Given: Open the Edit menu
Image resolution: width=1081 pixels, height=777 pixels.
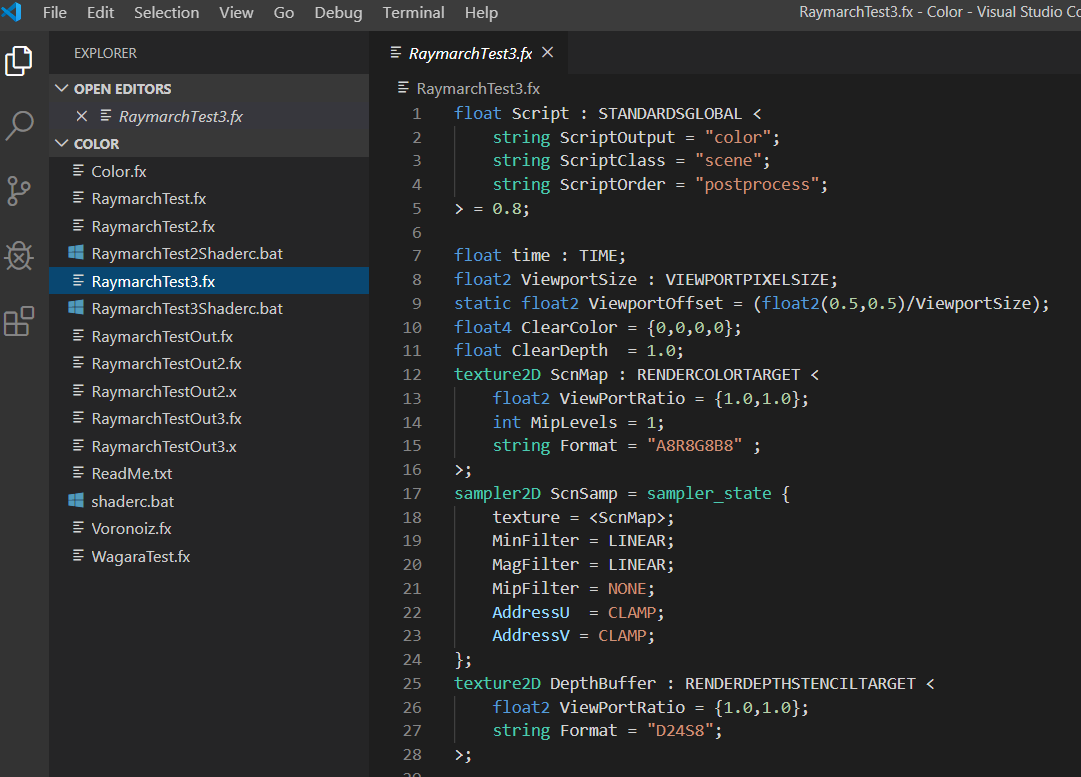Looking at the screenshot, I should pos(100,12).
